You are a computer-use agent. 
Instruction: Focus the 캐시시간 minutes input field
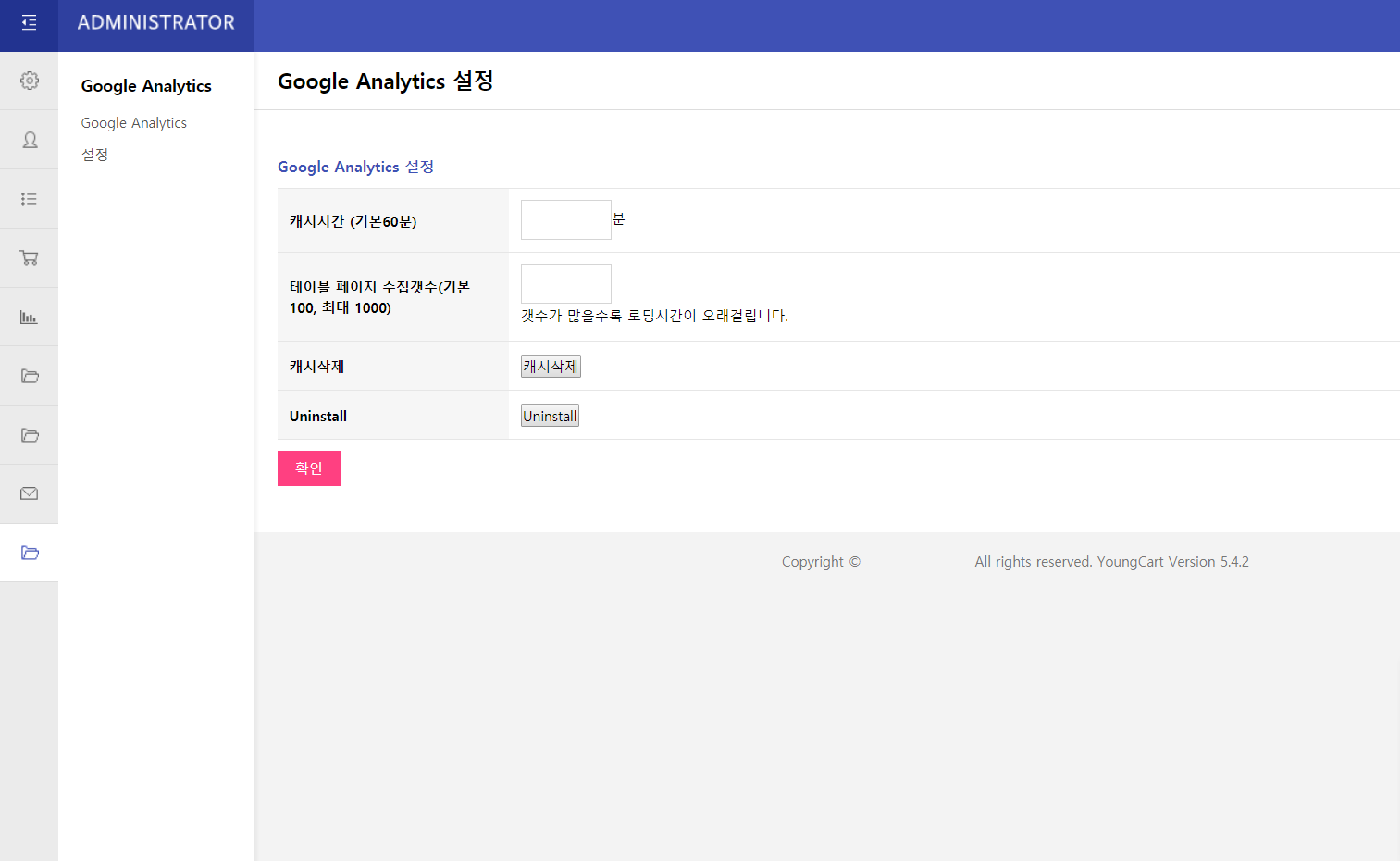(565, 220)
